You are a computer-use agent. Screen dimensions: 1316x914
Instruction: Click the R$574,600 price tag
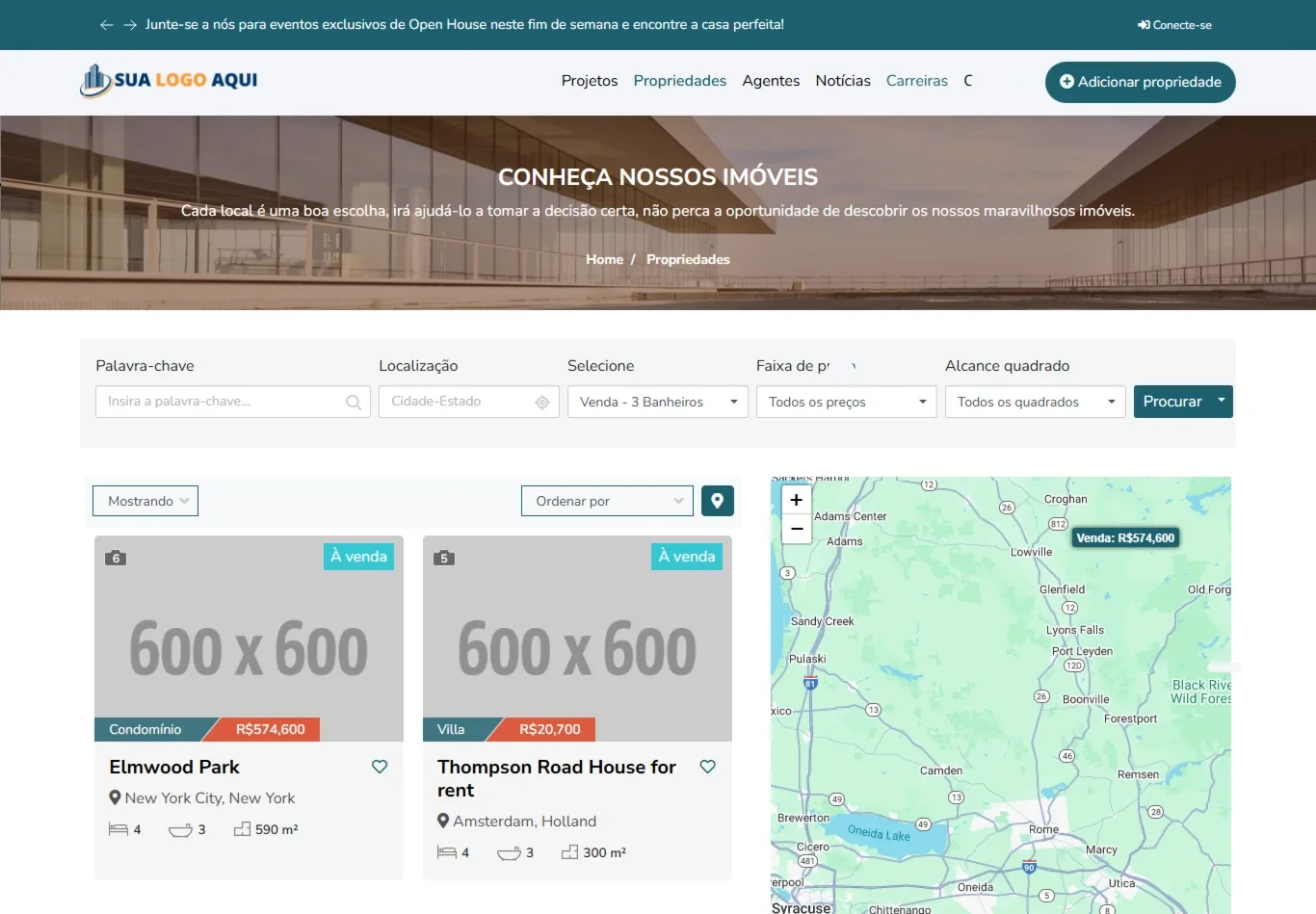[270, 729]
